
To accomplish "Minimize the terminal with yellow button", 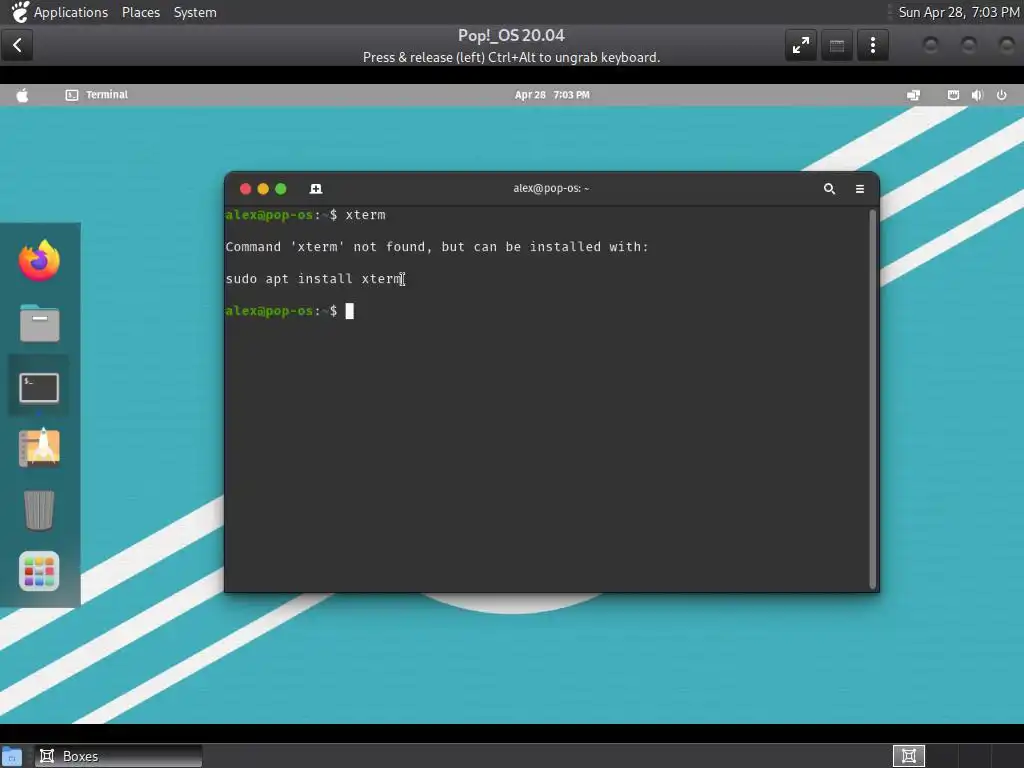I will tap(263, 189).
